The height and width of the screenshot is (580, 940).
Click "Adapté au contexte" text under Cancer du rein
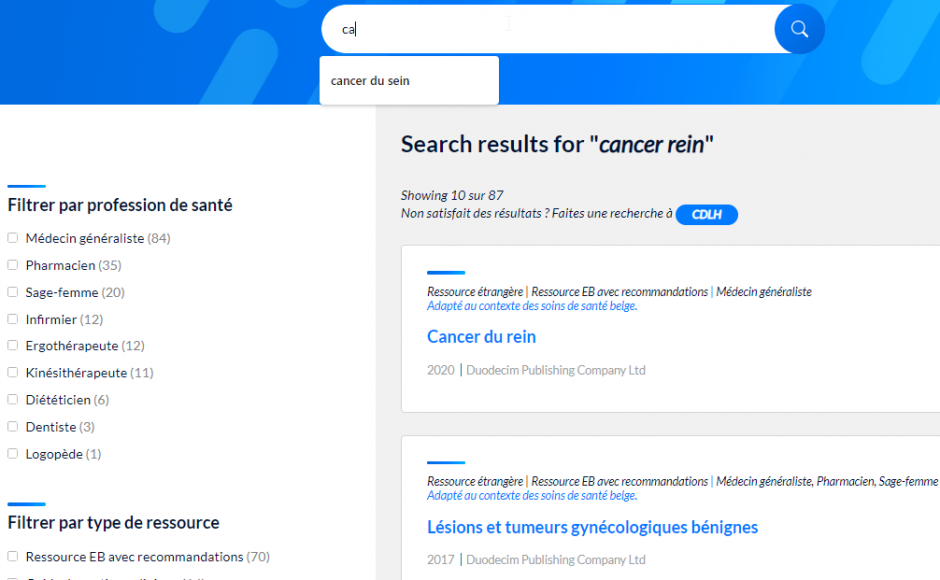(x=532, y=306)
